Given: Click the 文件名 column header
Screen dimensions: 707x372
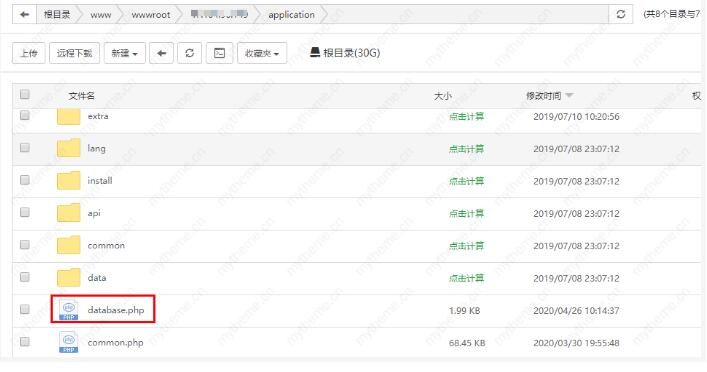Looking at the screenshot, I should [82, 96].
